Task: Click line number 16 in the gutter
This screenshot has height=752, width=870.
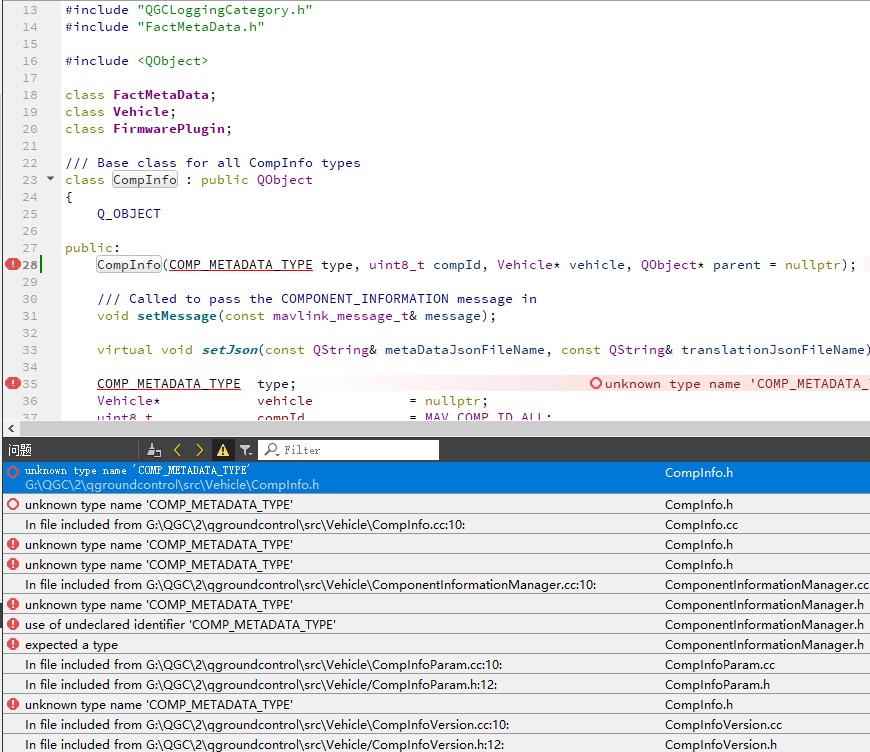Action: coord(30,60)
